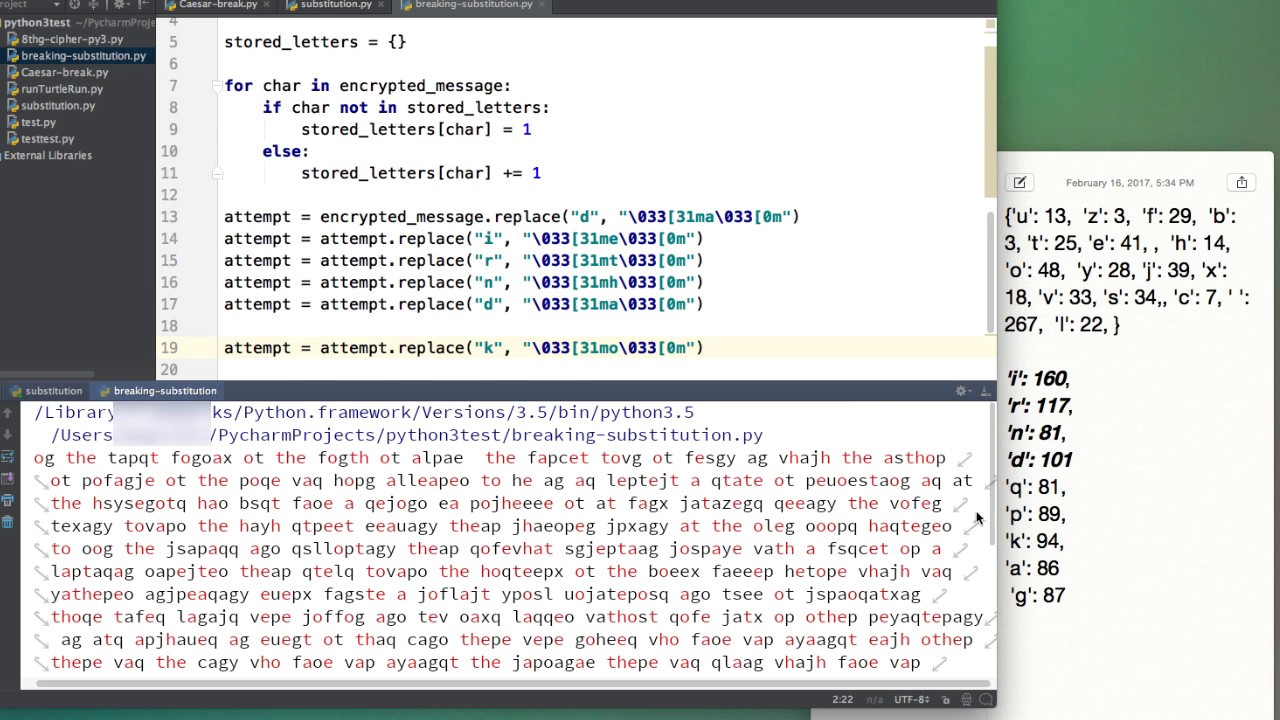Image resolution: width=1280 pixels, height=720 pixels.
Task: Click the speech bubble icon in status bar
Action: 985,700
